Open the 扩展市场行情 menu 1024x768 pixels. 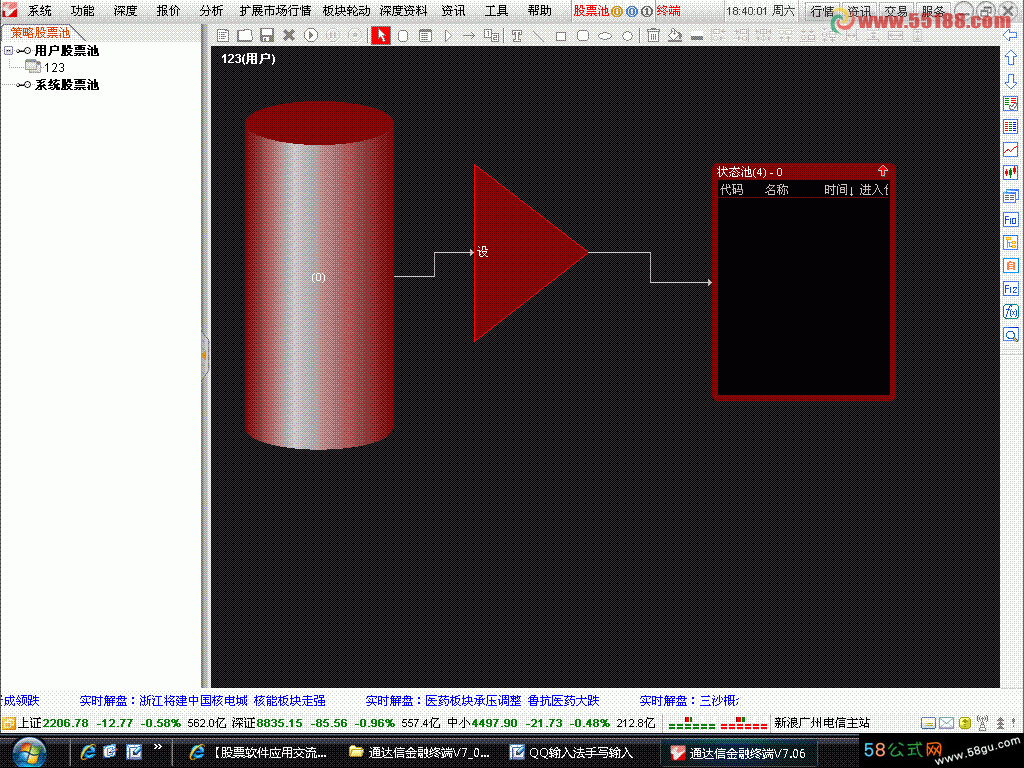point(275,11)
